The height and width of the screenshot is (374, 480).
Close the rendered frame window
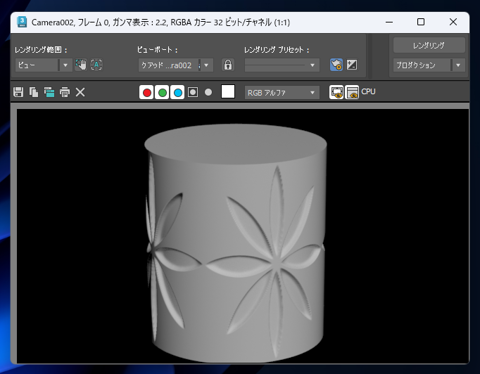(453, 22)
